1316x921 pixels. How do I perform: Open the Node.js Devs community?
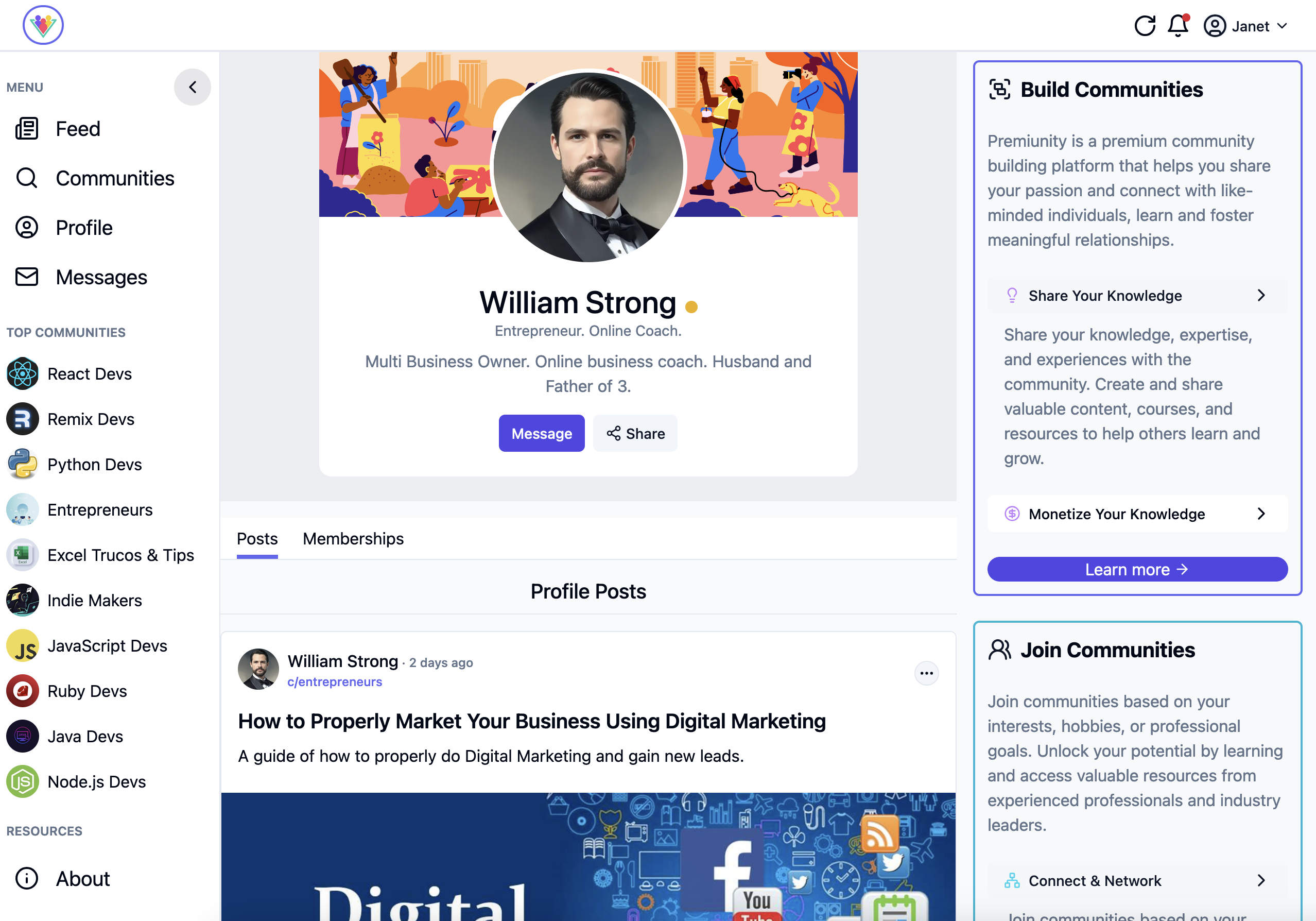click(x=76, y=781)
